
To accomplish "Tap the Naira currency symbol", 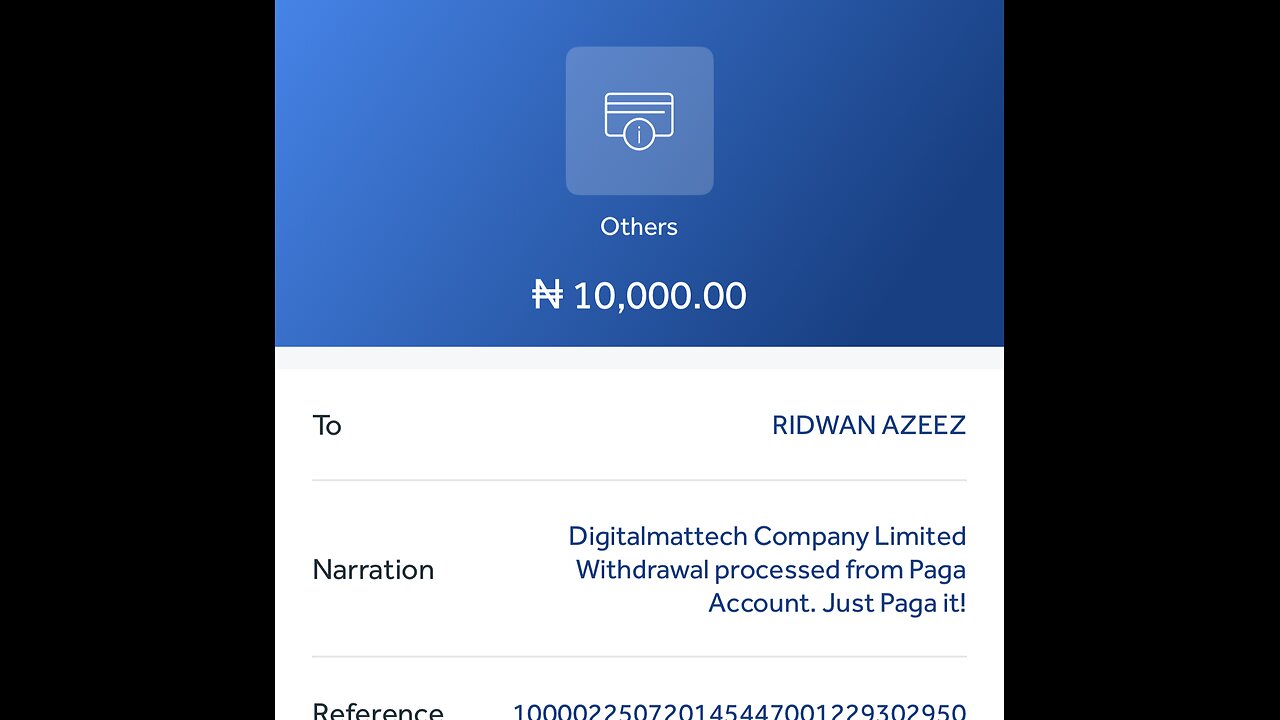I will (547, 295).
